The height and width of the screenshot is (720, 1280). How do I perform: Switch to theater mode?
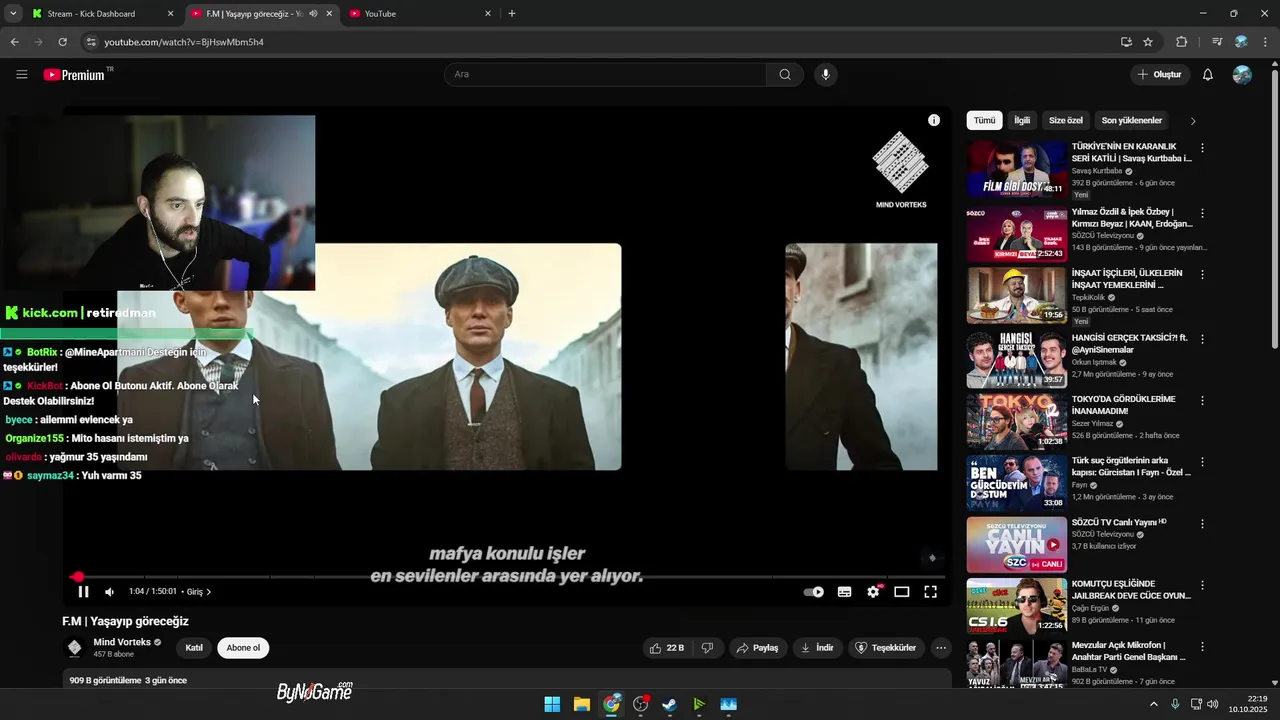(x=901, y=592)
